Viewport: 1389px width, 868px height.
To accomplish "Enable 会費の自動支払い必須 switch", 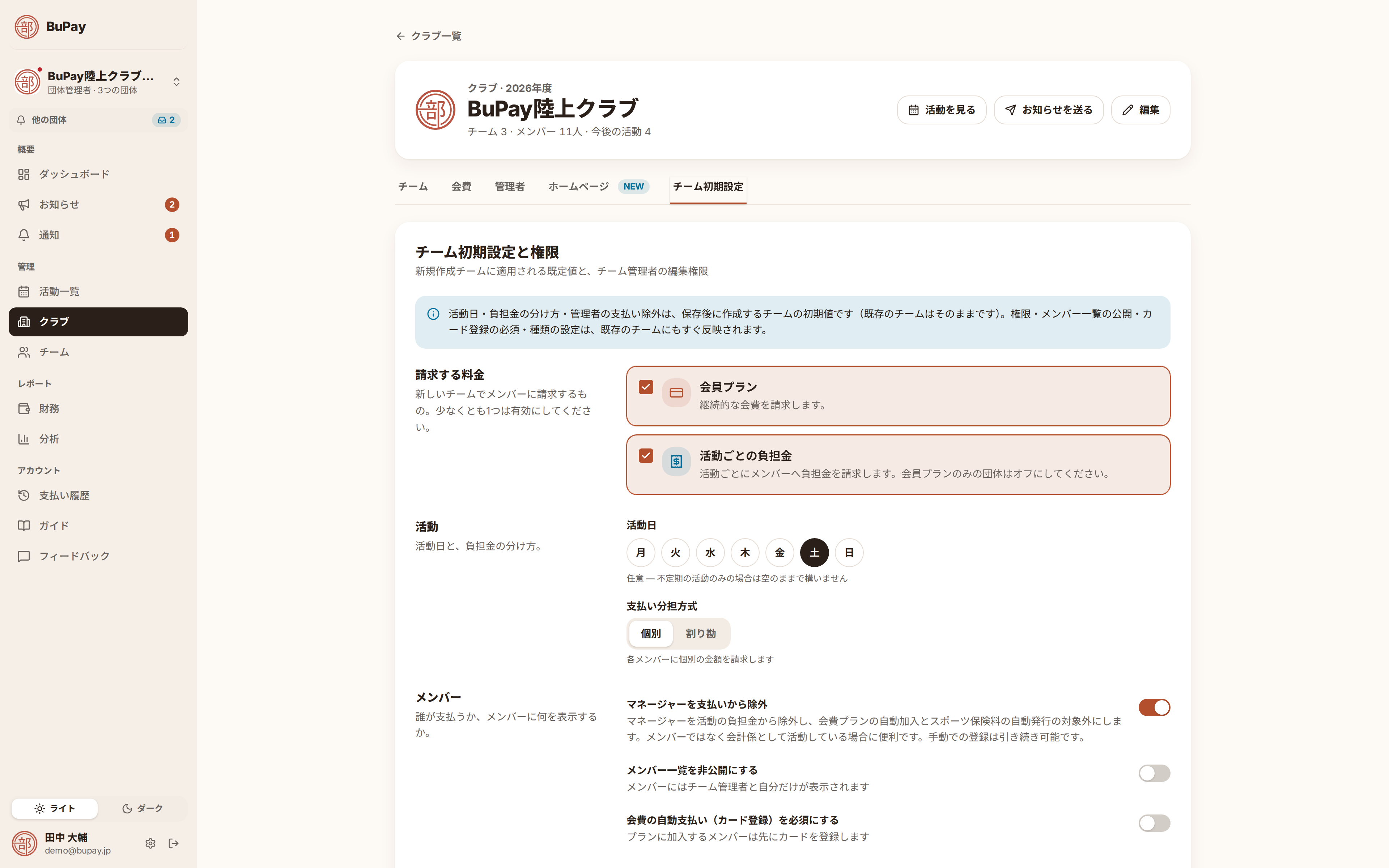I will pyautogui.click(x=1154, y=823).
